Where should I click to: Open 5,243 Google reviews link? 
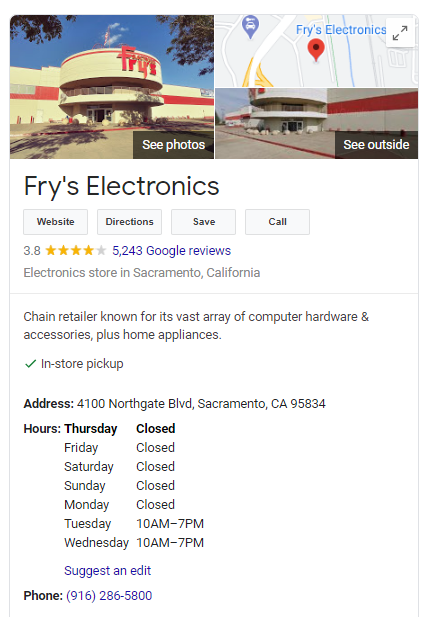coord(172,251)
